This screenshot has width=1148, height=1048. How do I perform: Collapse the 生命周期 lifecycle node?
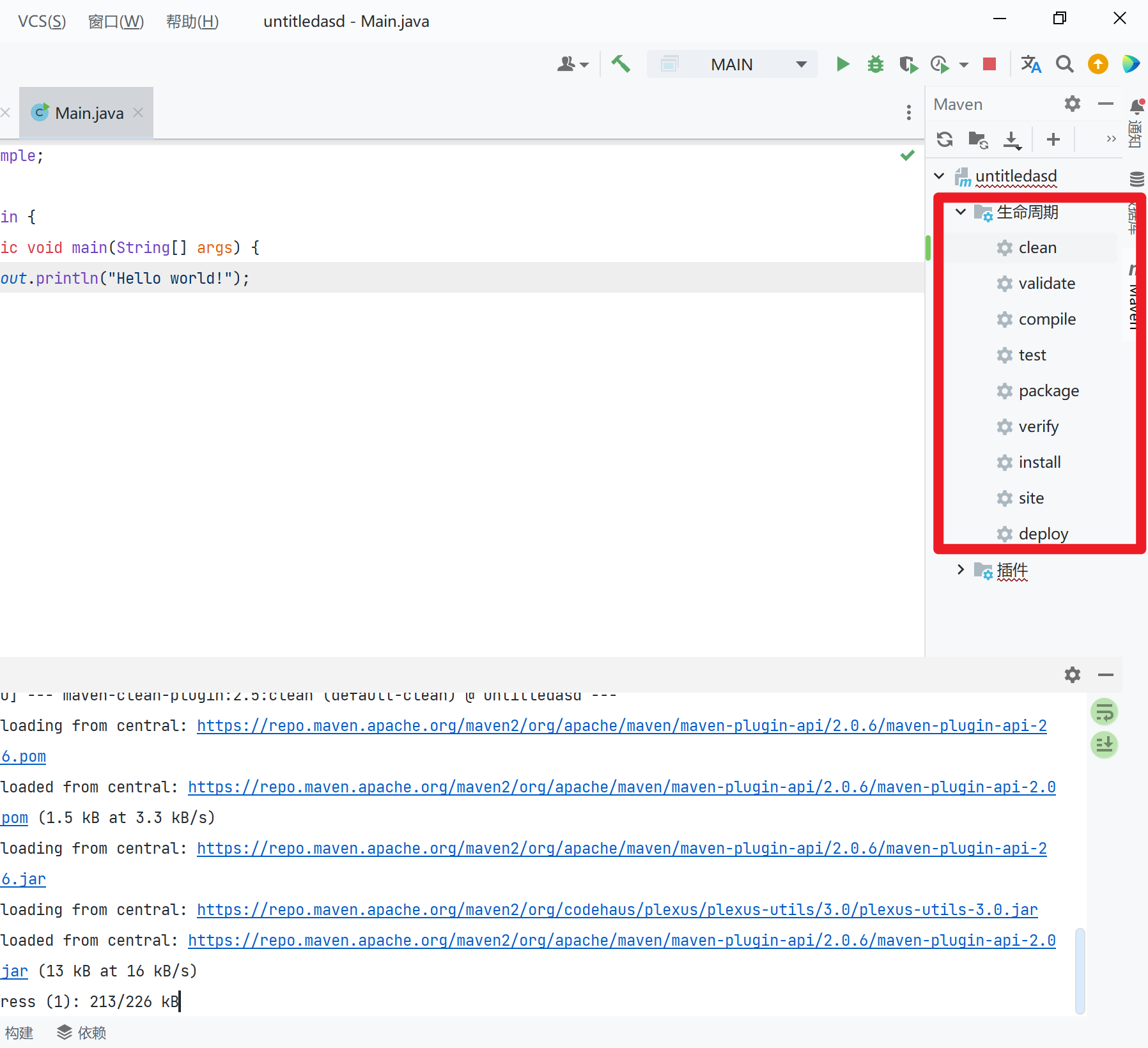coord(961,212)
